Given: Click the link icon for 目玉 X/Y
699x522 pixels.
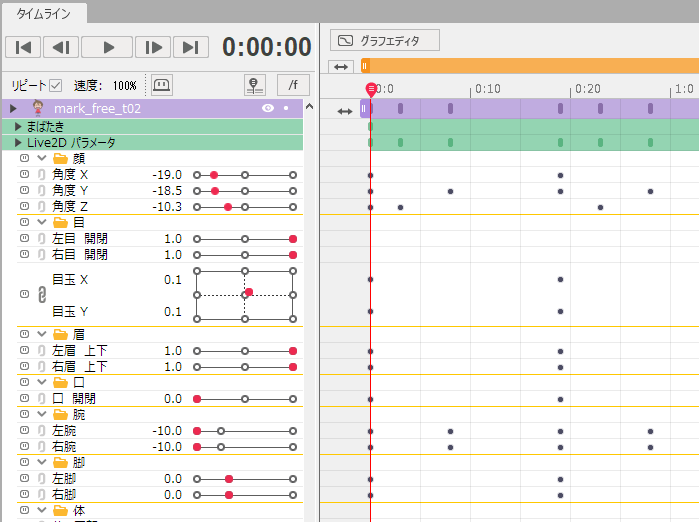Looking at the screenshot, I should (x=41, y=295).
